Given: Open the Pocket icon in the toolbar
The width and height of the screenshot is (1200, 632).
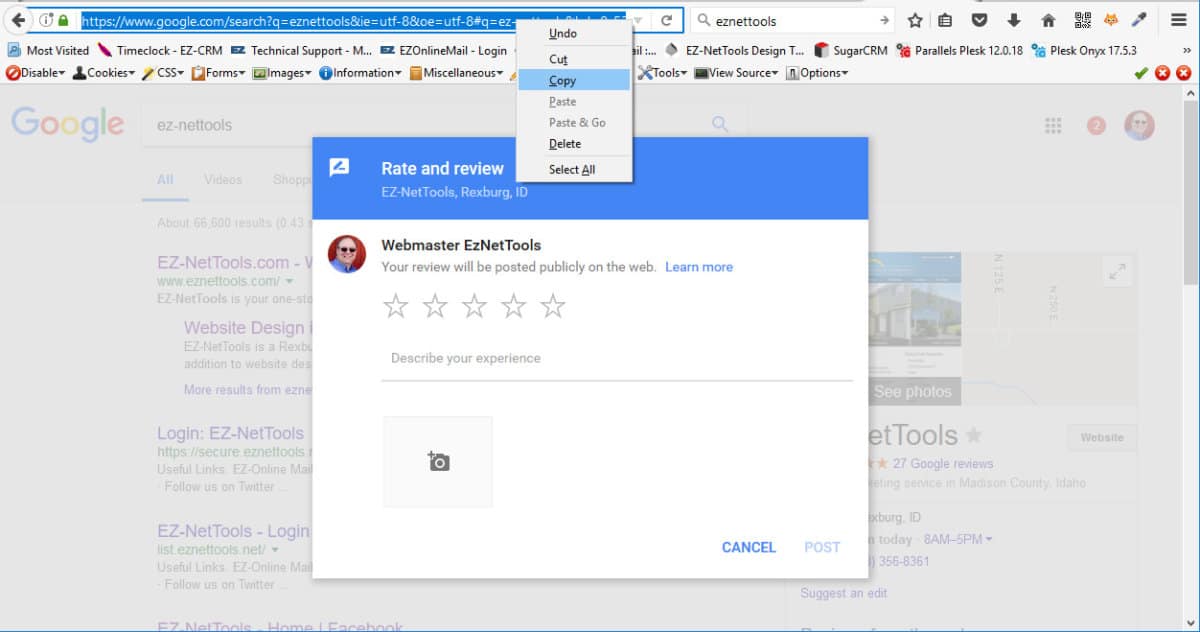Looking at the screenshot, I should click(981, 20).
